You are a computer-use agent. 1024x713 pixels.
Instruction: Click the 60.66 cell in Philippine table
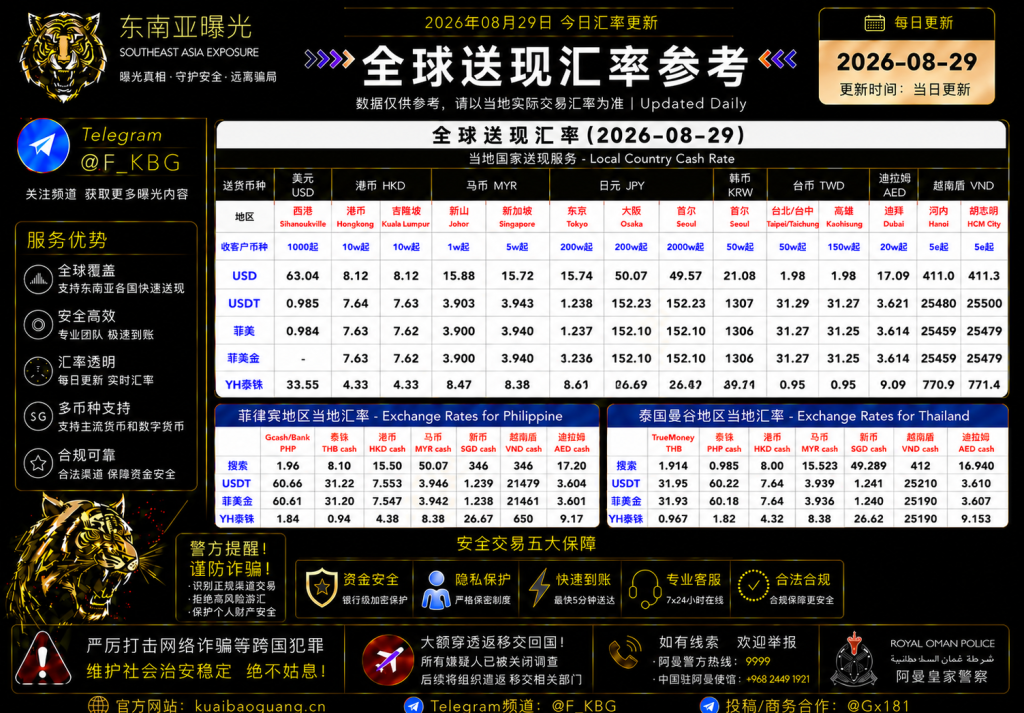287,483
